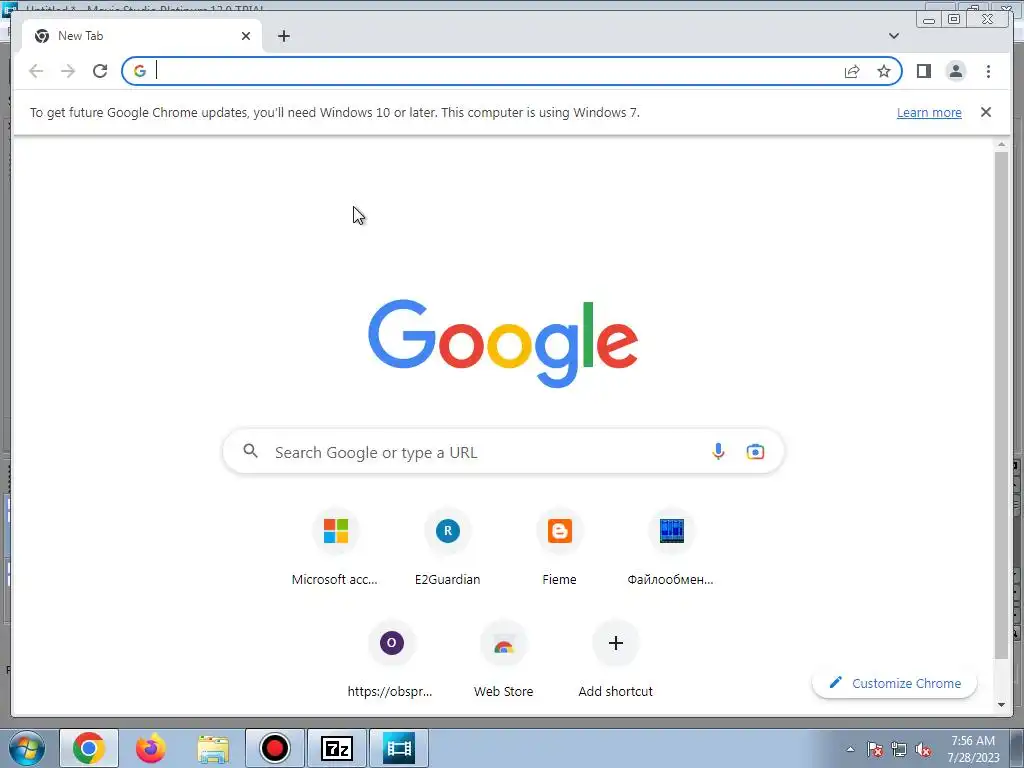
Task: Click the Learn more link
Action: tap(929, 112)
